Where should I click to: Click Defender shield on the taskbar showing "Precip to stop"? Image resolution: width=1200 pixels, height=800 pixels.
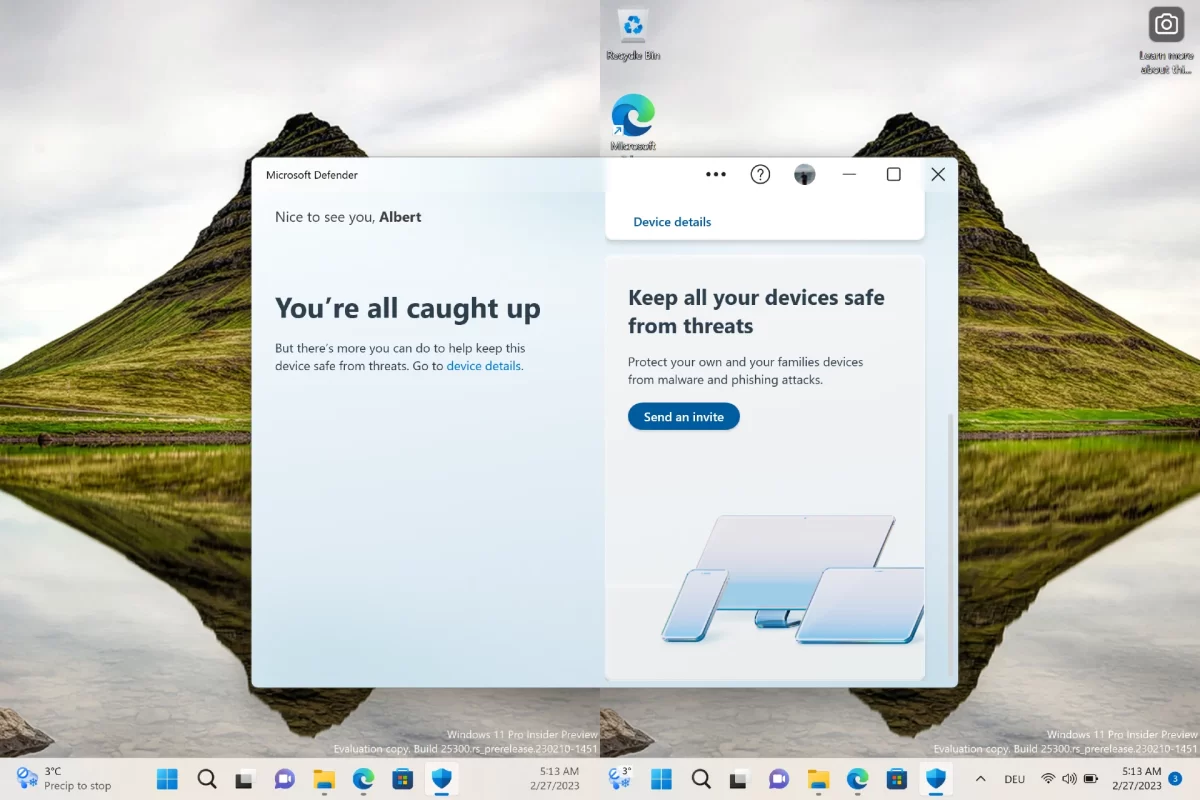click(441, 779)
